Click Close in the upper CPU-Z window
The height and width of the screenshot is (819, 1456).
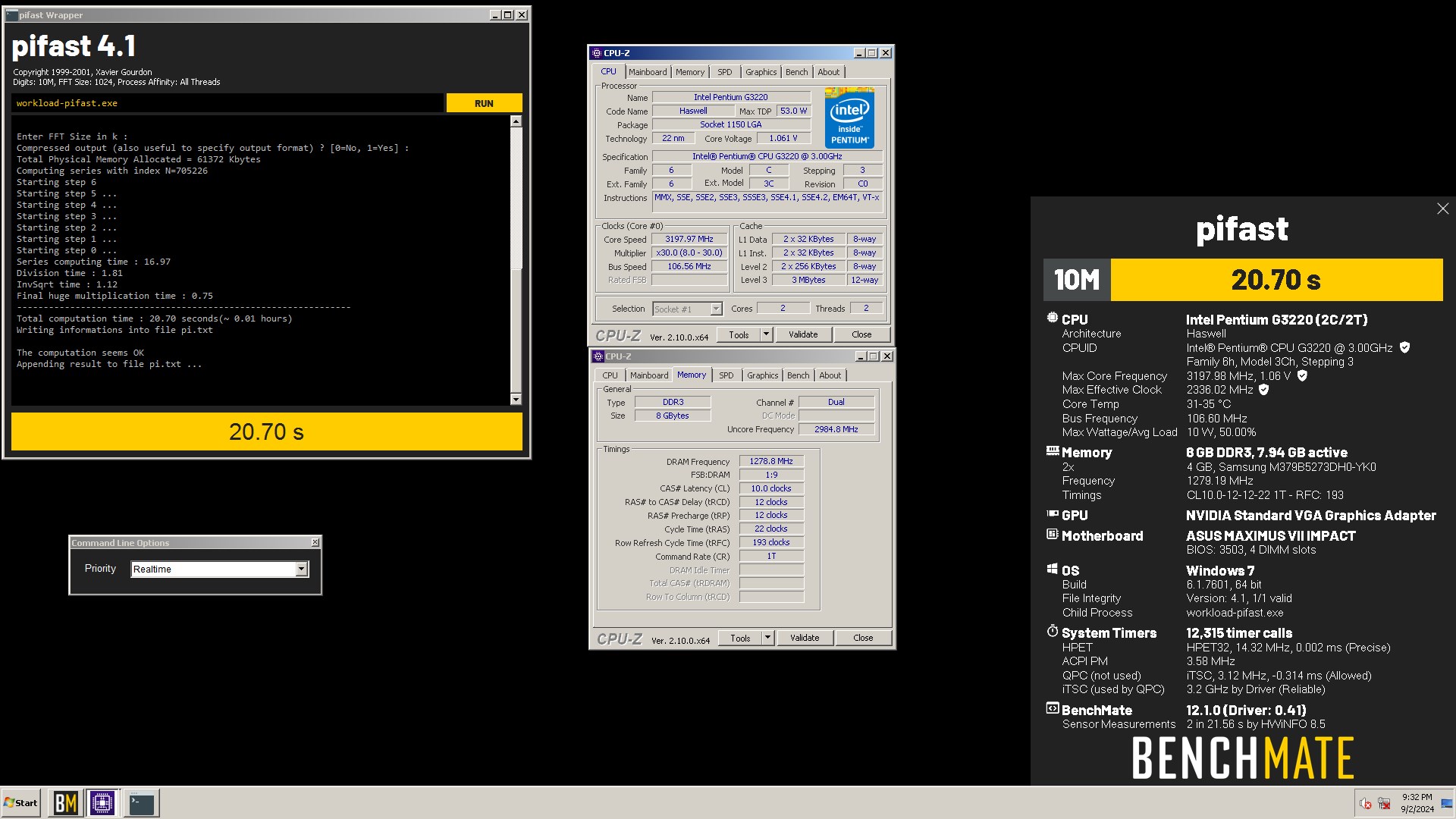point(861,334)
